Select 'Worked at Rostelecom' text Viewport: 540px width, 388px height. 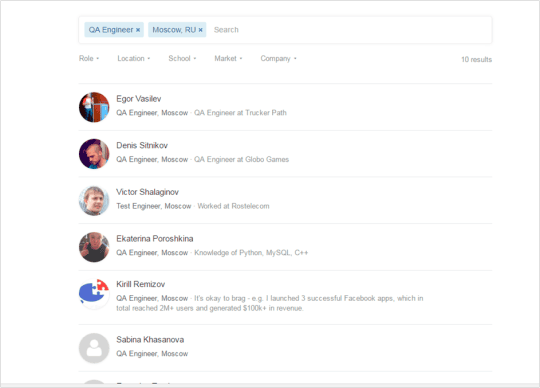[x=233, y=206]
